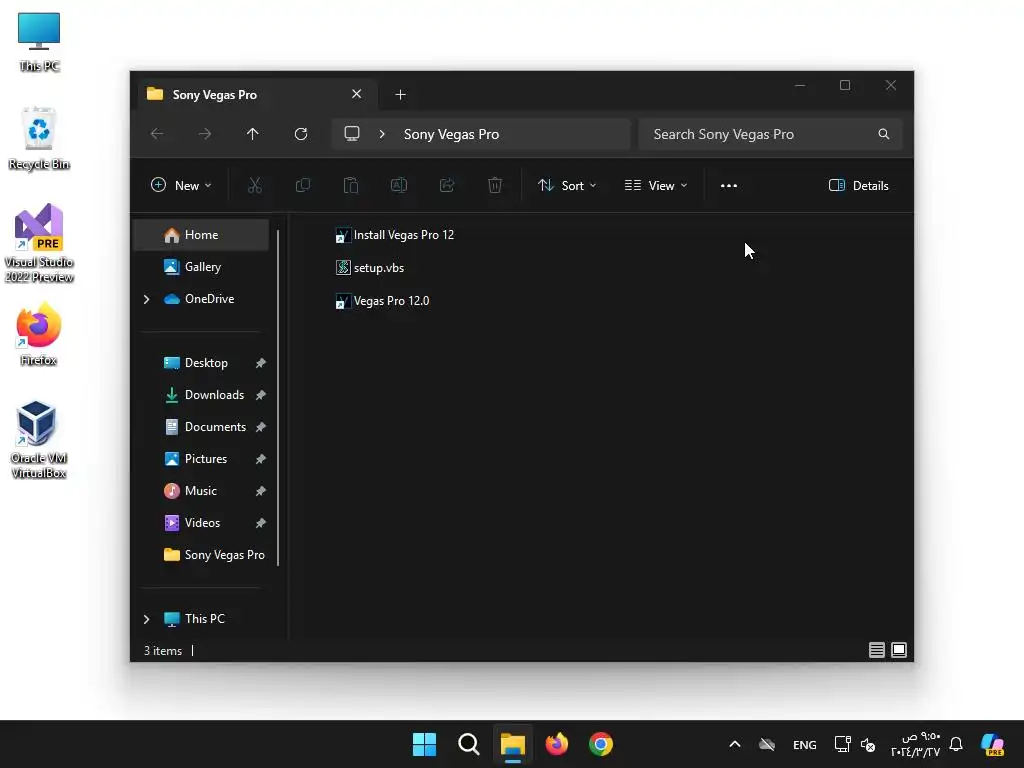
Task: Refresh the Sony Vegas Pro folder
Action: 301,134
